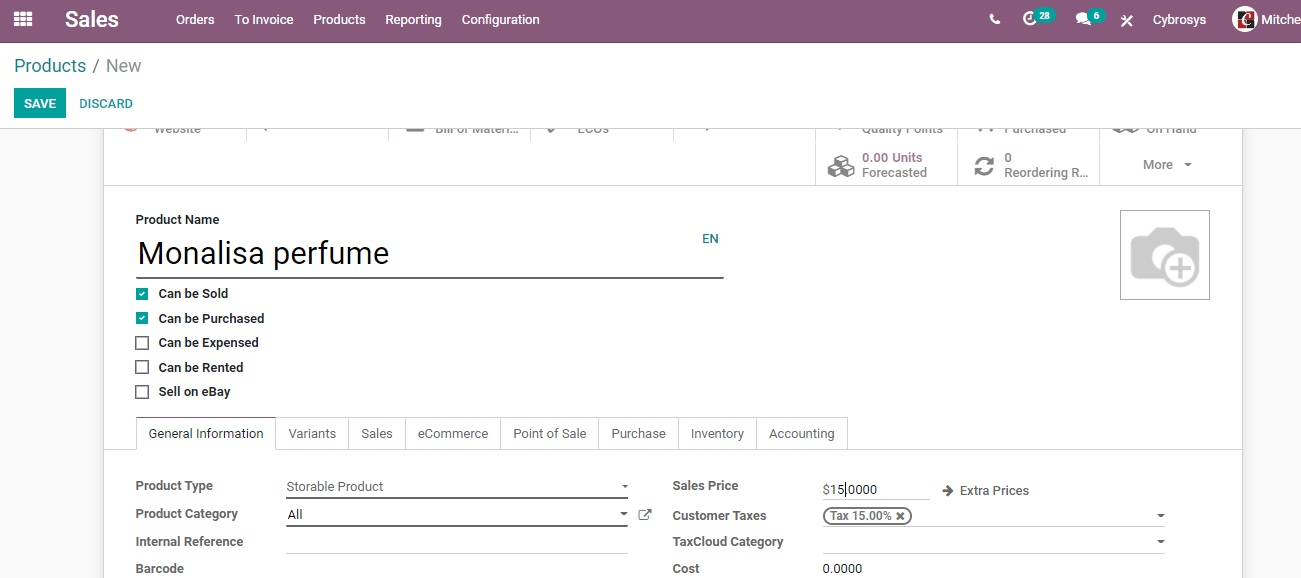Switch to the Inventory tab

(717, 433)
